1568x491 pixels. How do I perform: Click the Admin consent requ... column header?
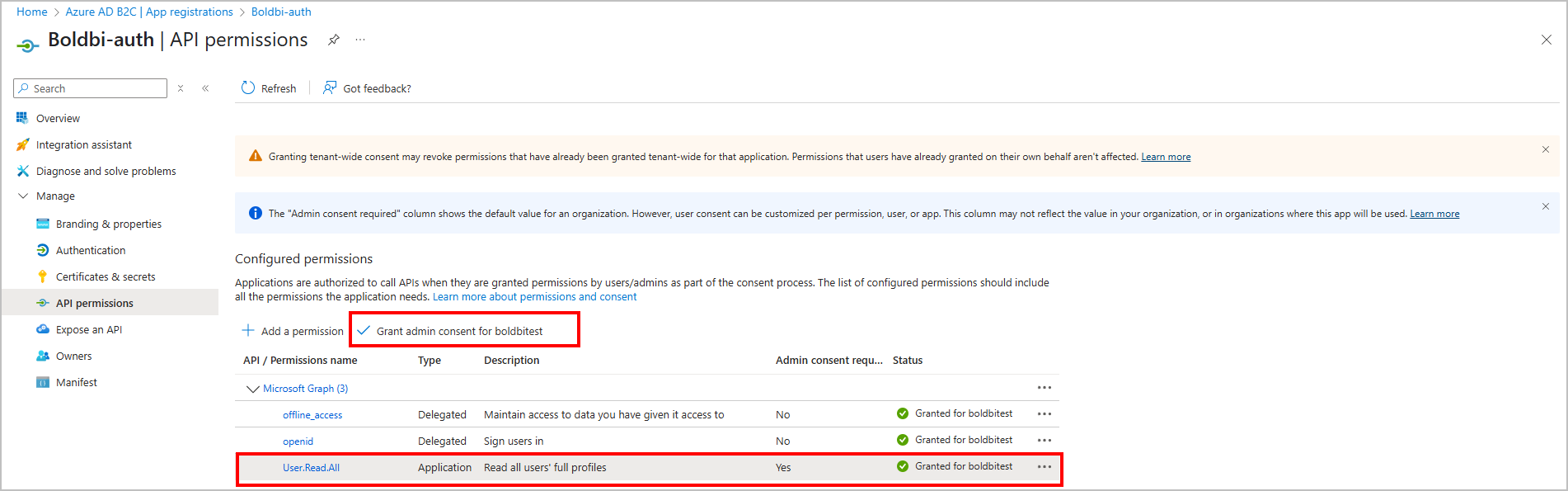click(x=829, y=361)
